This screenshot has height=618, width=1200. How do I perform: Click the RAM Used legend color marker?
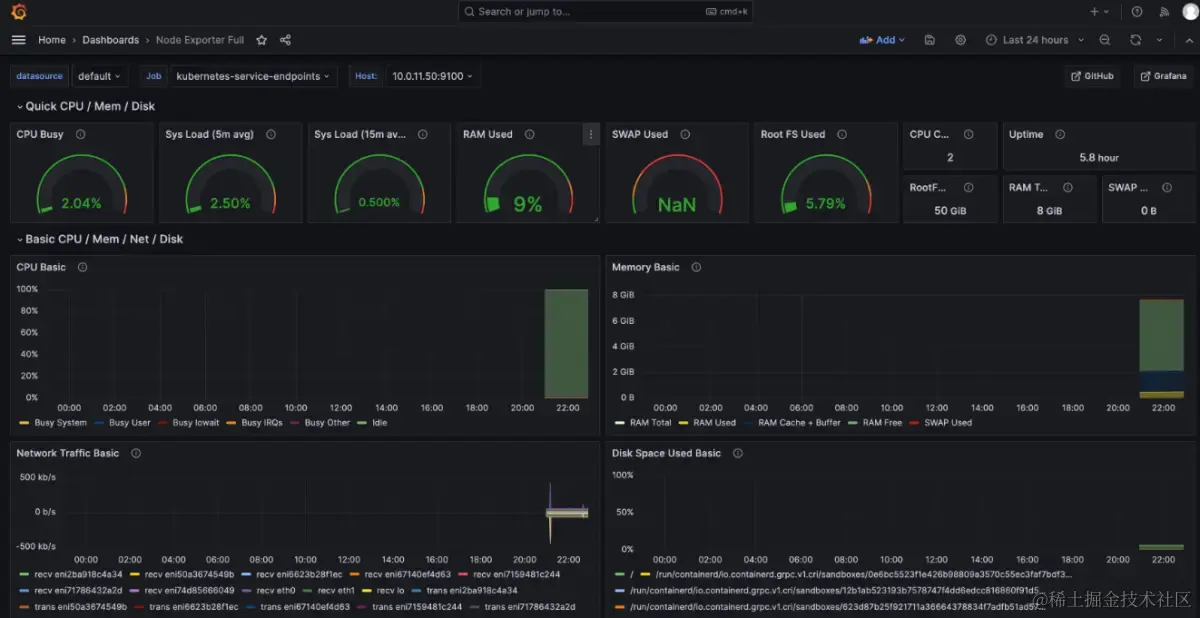coord(684,423)
